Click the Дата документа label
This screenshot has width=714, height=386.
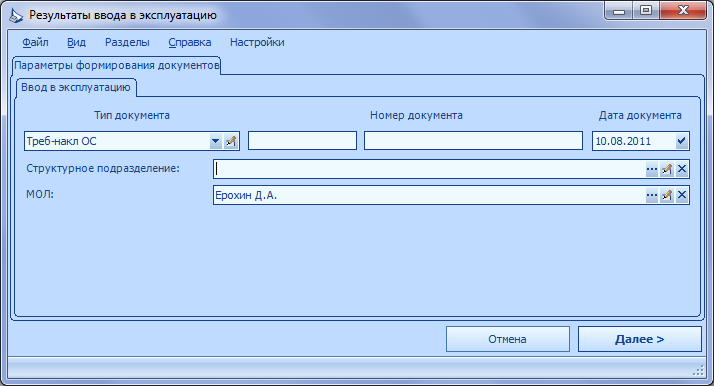coord(640,116)
